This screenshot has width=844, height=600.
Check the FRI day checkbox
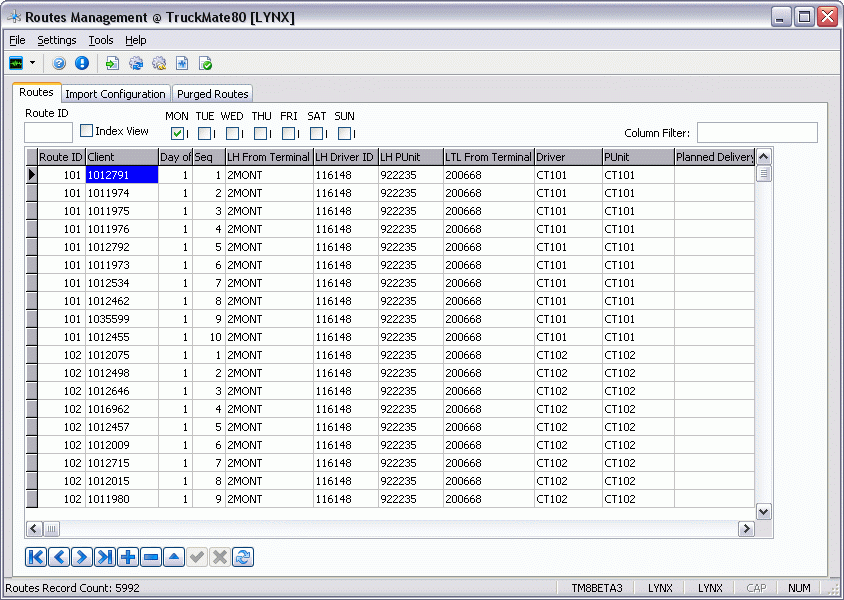coord(289,133)
